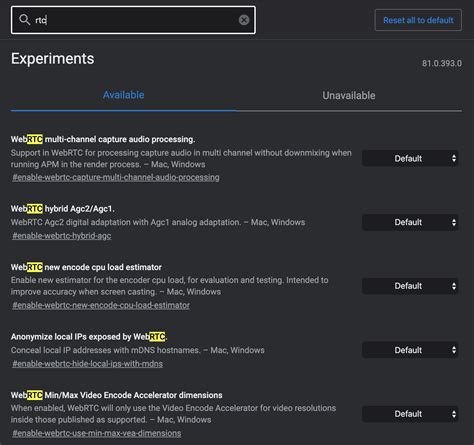Switch to the Available tab
Screen dimensions: 474x445
123,95
